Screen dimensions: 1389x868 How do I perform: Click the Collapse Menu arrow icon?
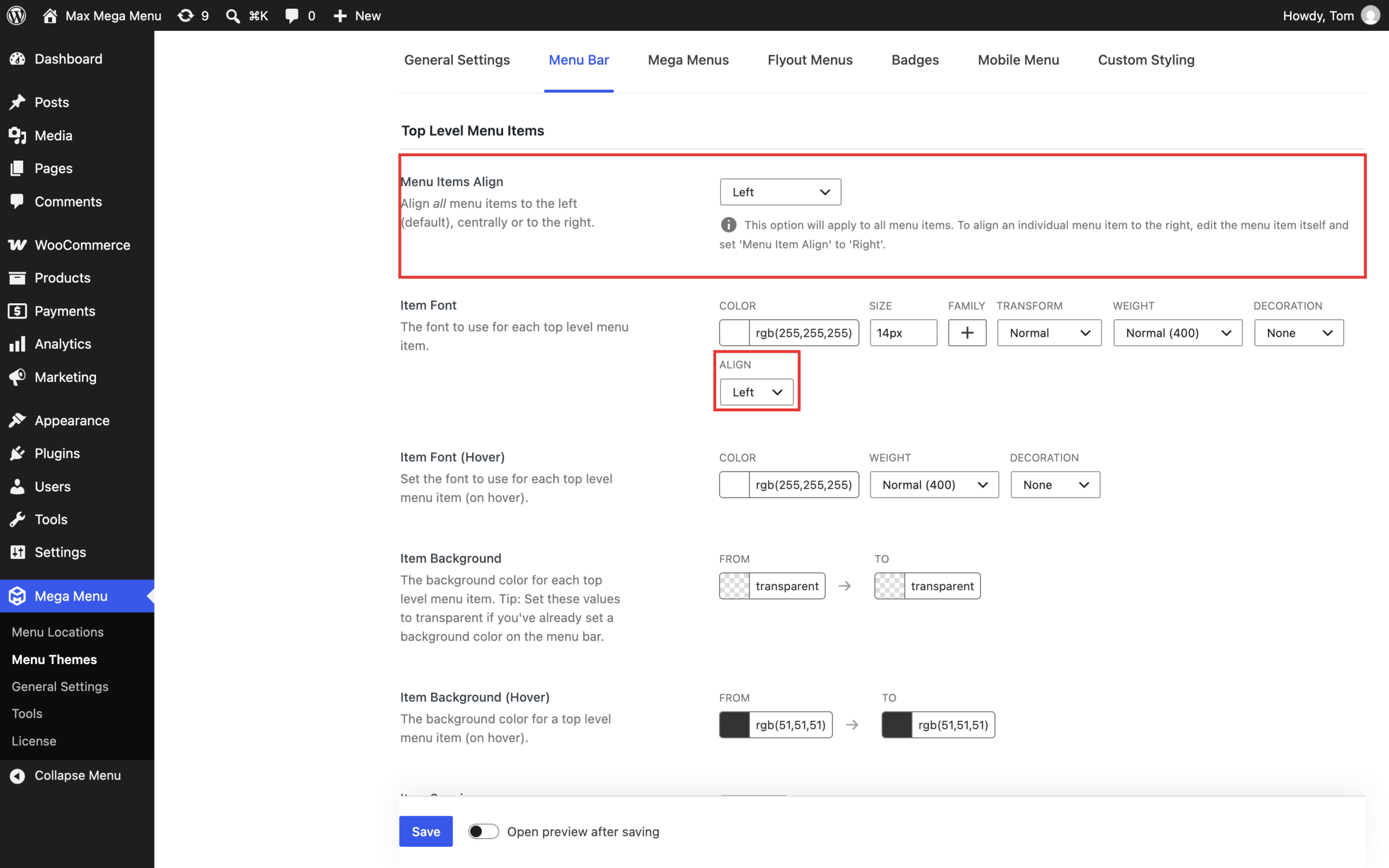(x=17, y=776)
